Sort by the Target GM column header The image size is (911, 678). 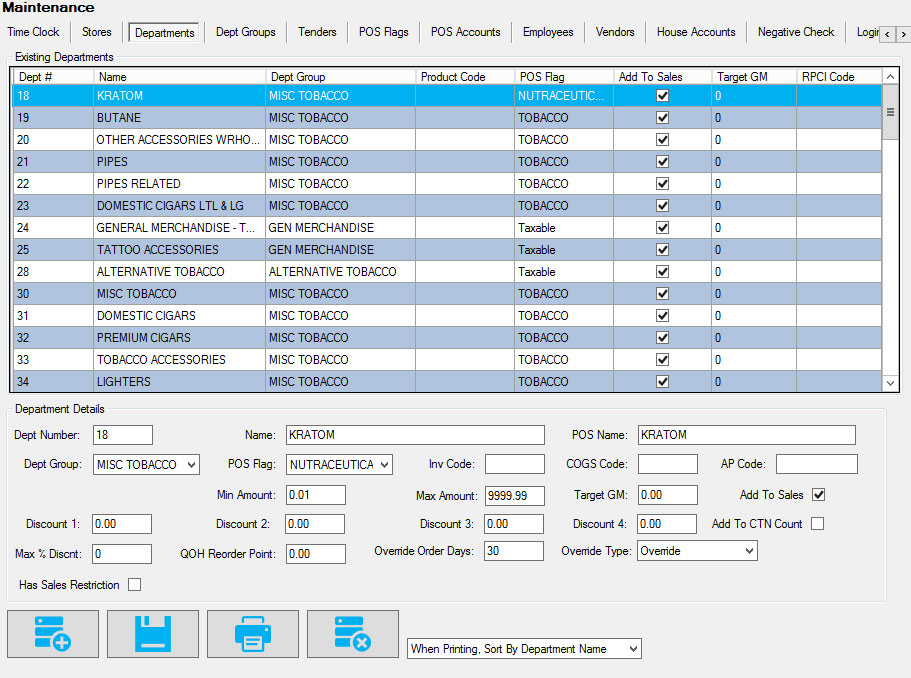pos(754,77)
